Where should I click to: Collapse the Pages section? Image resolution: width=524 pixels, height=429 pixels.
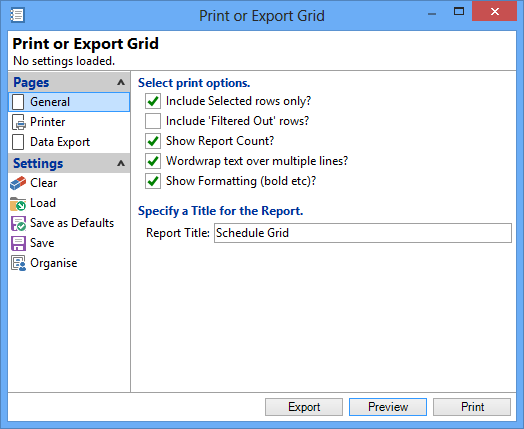[x=121, y=82]
